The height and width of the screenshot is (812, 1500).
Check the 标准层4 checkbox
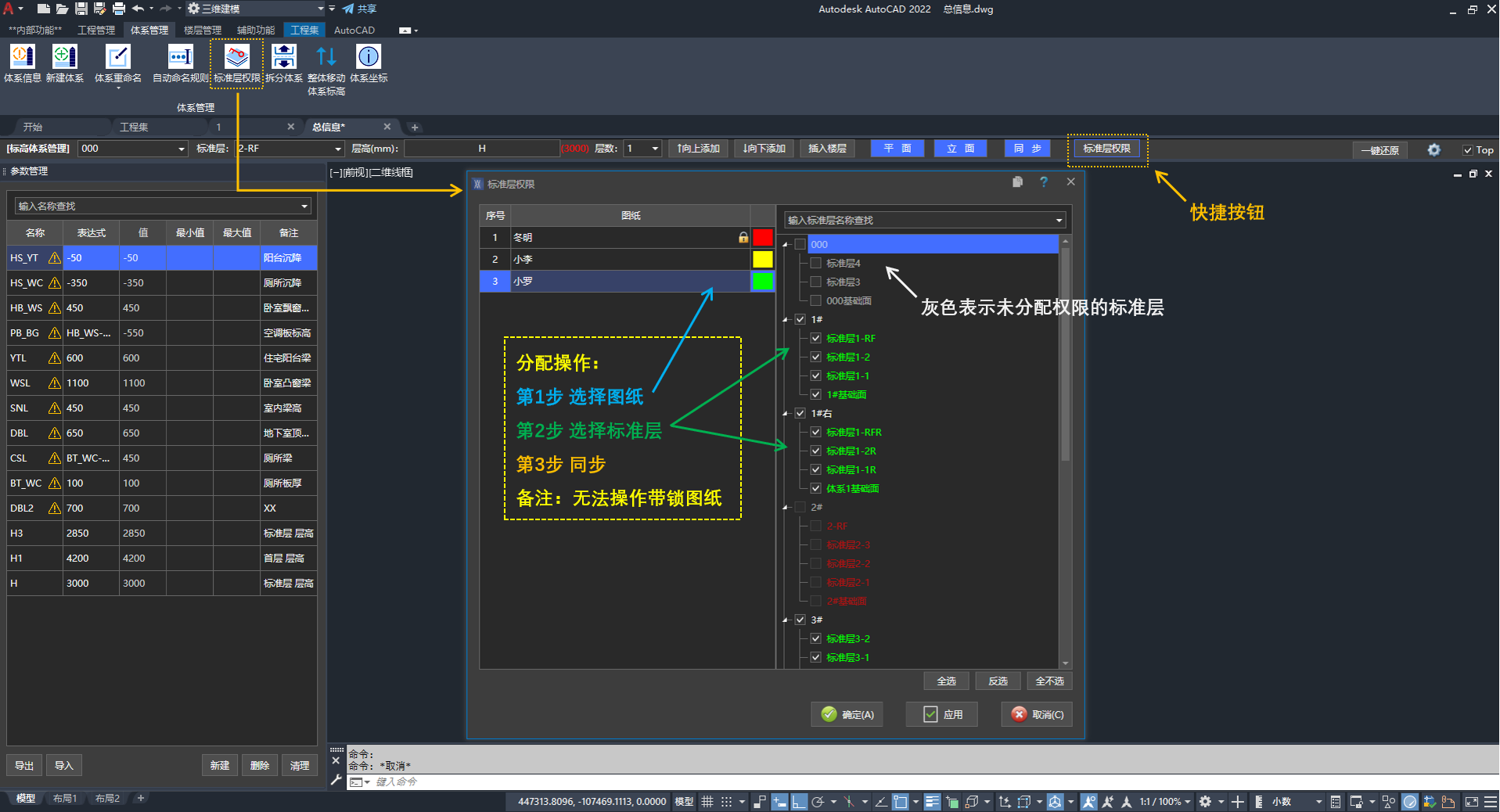pos(816,264)
